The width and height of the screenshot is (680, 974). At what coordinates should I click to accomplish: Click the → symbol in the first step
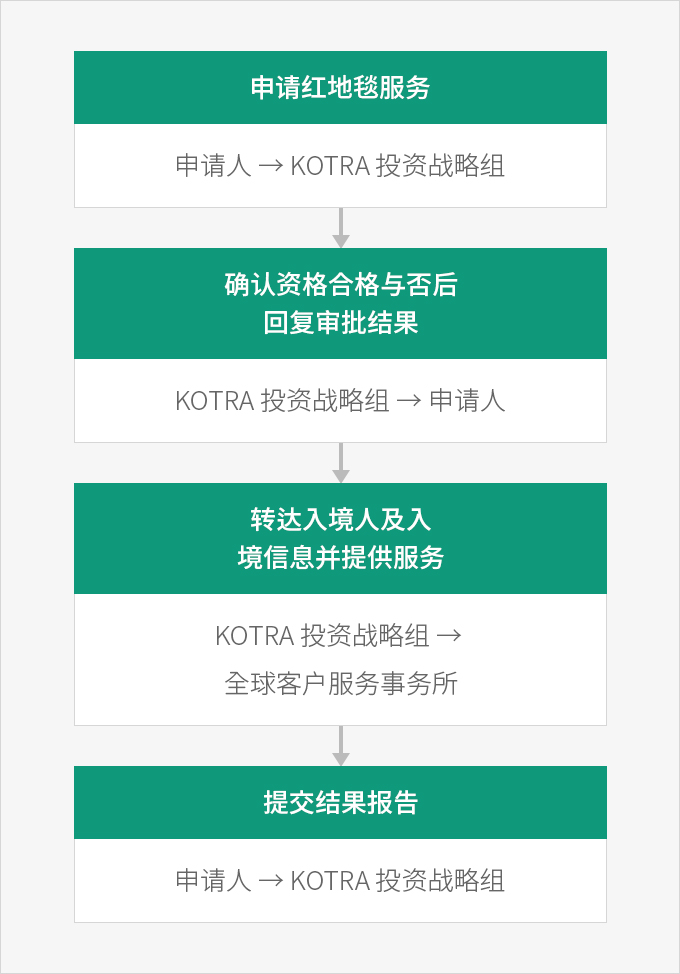pos(271,166)
